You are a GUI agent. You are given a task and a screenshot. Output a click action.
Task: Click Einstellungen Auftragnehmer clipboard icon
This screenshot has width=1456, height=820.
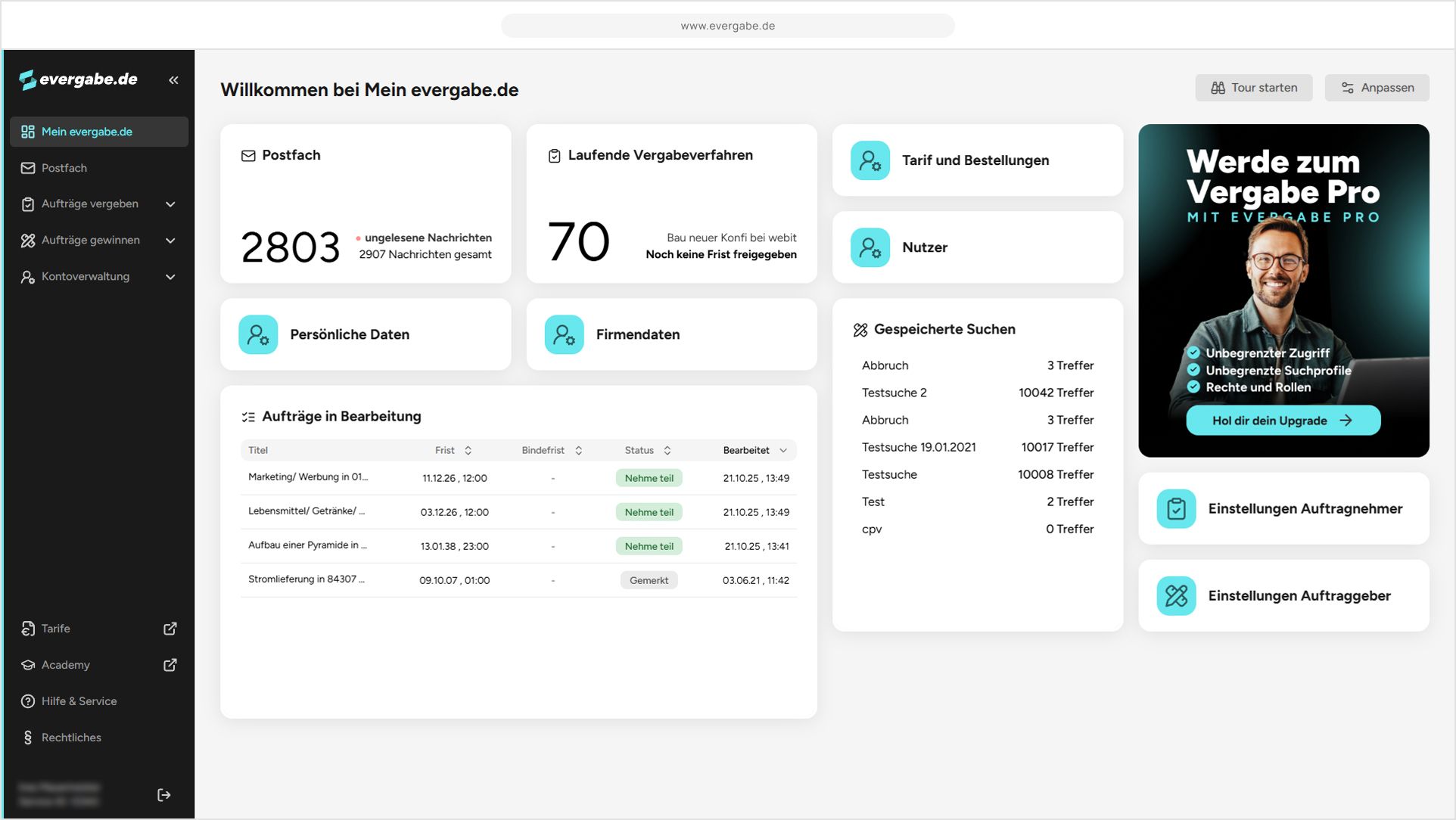1176,509
